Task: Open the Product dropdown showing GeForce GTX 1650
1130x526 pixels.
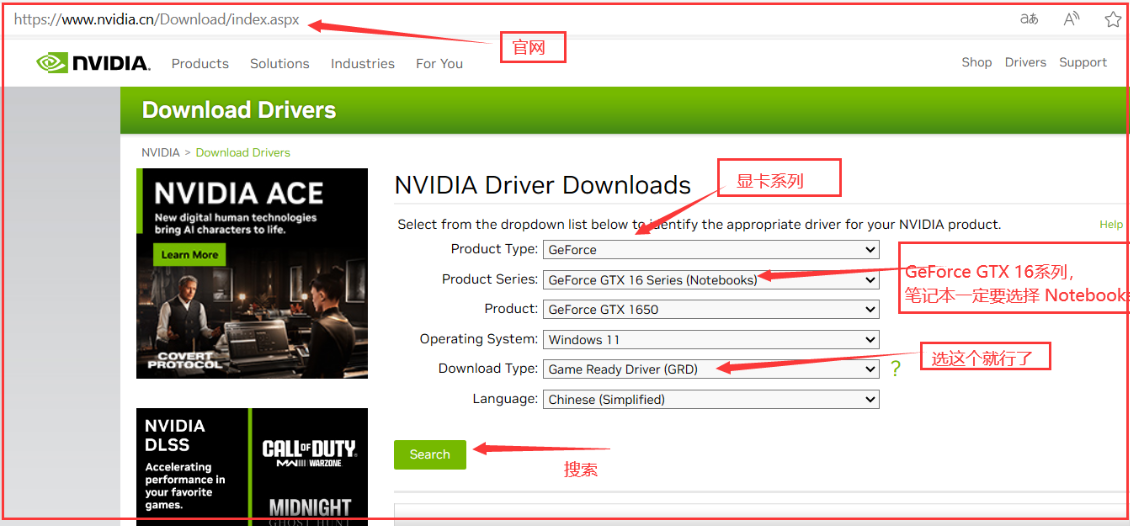Action: pyautogui.click(x=711, y=310)
